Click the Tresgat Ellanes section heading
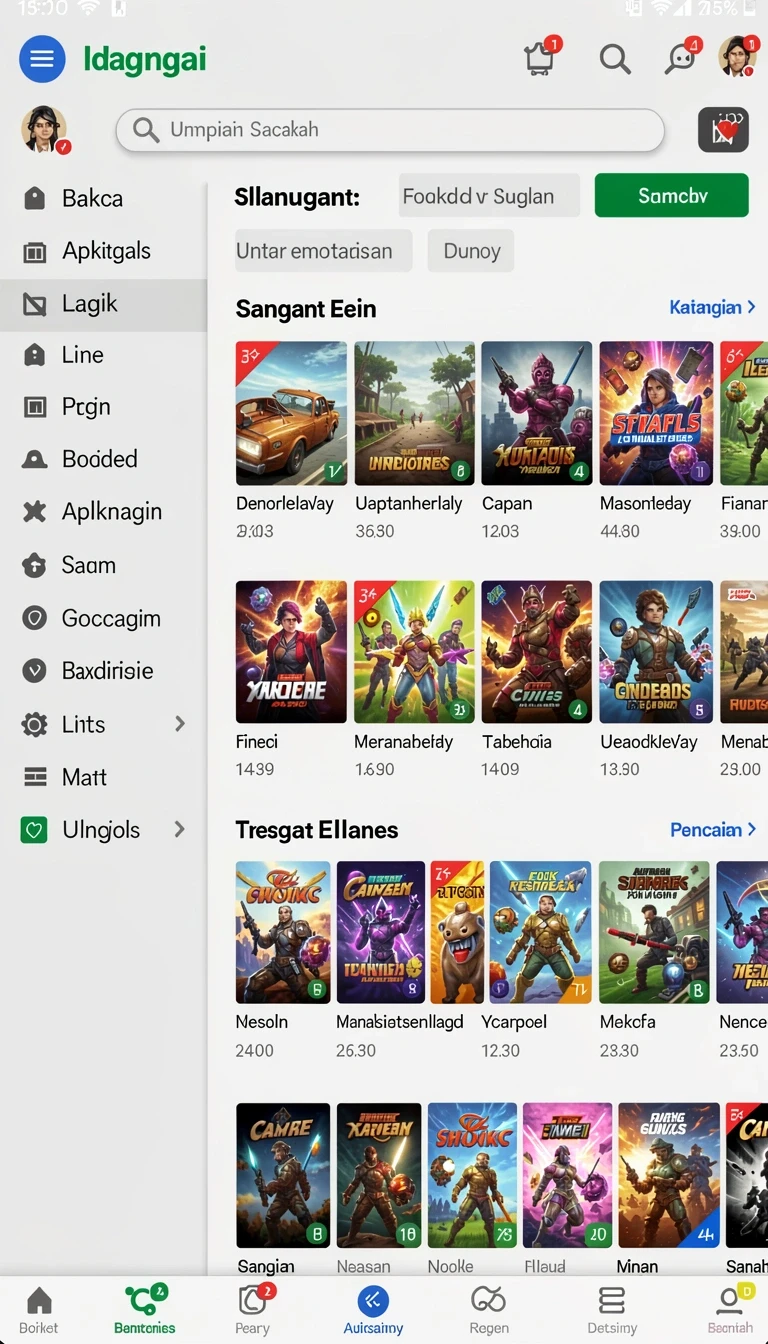 [x=317, y=830]
